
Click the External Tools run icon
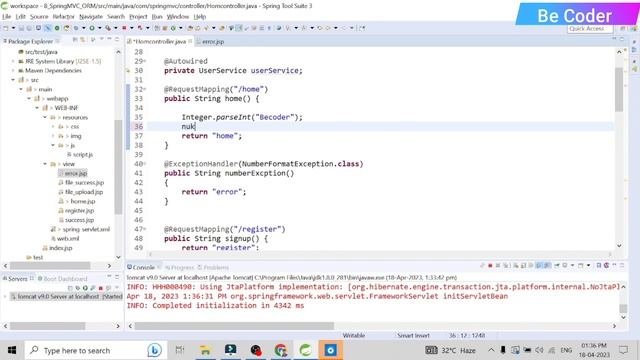(x=108, y=28)
